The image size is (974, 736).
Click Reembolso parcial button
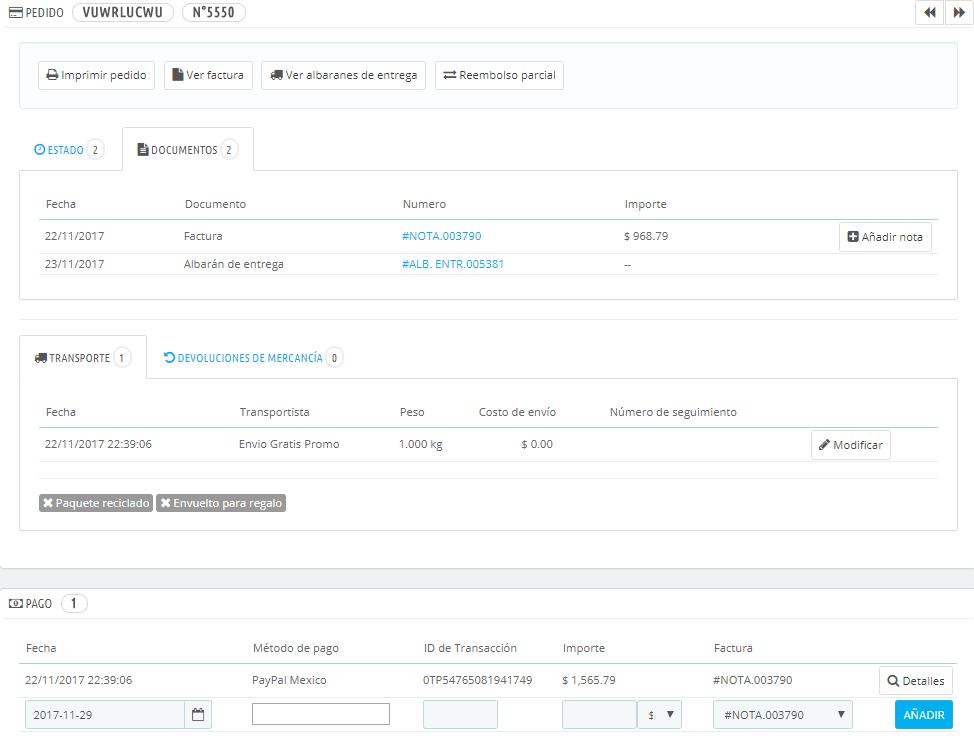(499, 75)
